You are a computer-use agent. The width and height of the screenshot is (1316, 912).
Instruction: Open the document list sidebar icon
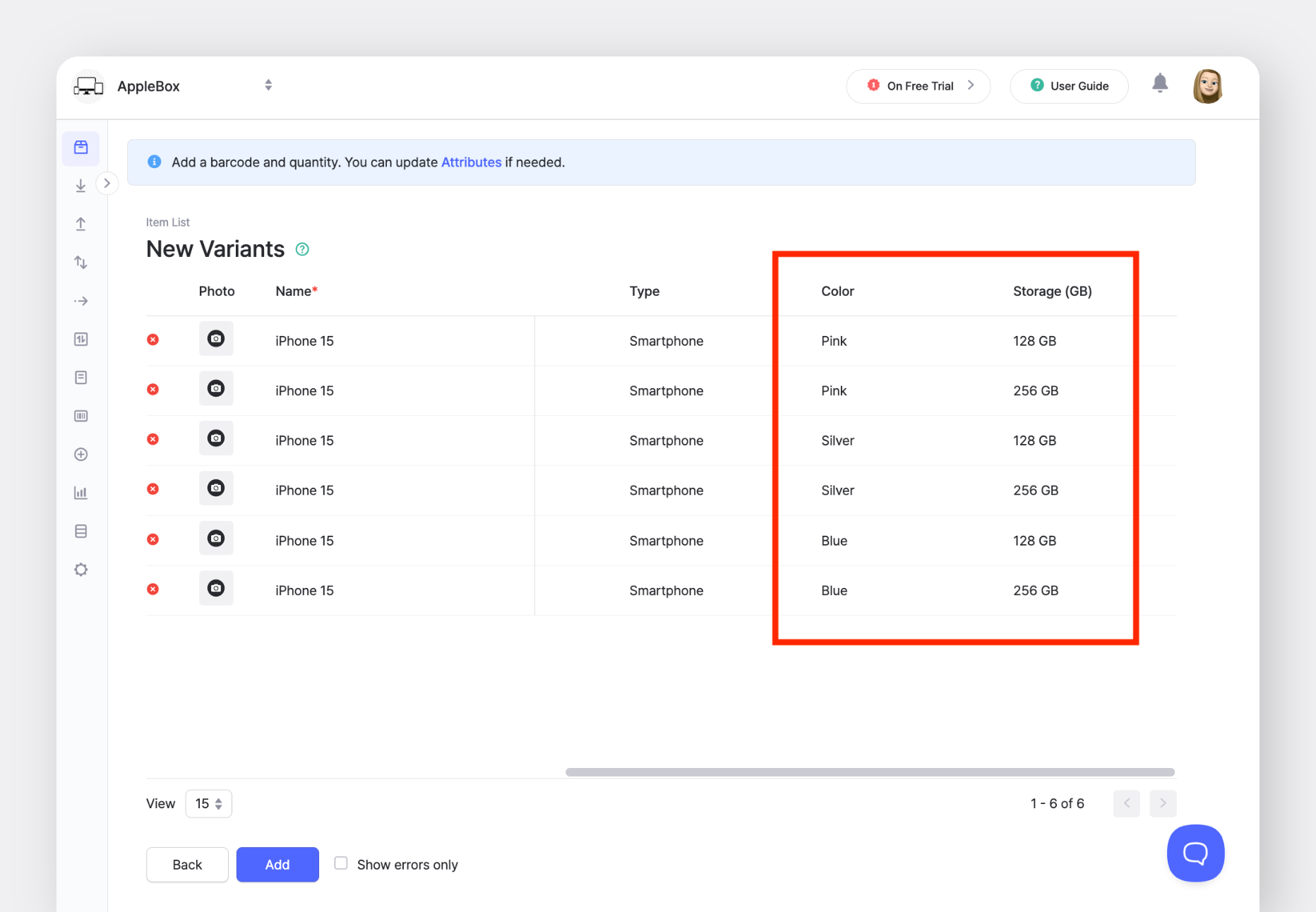[81, 378]
